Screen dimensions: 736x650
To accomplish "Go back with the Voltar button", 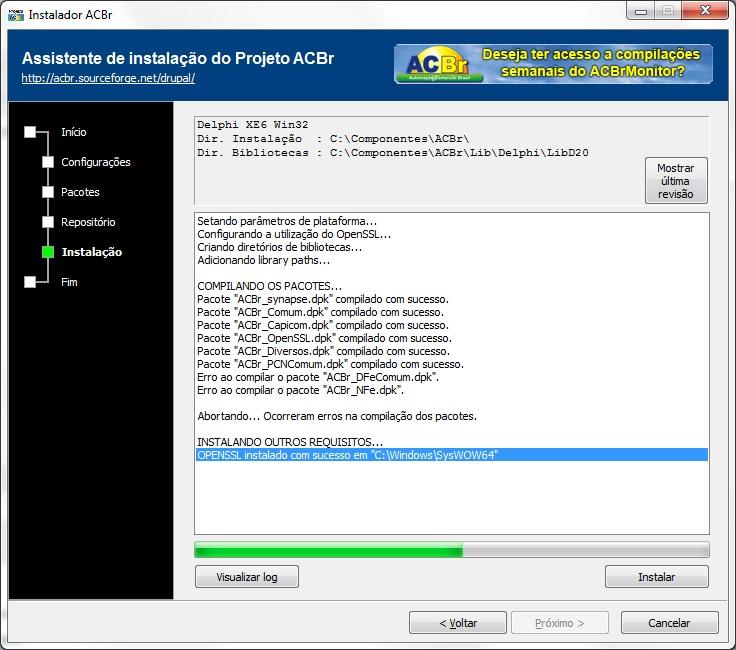I will [458, 623].
